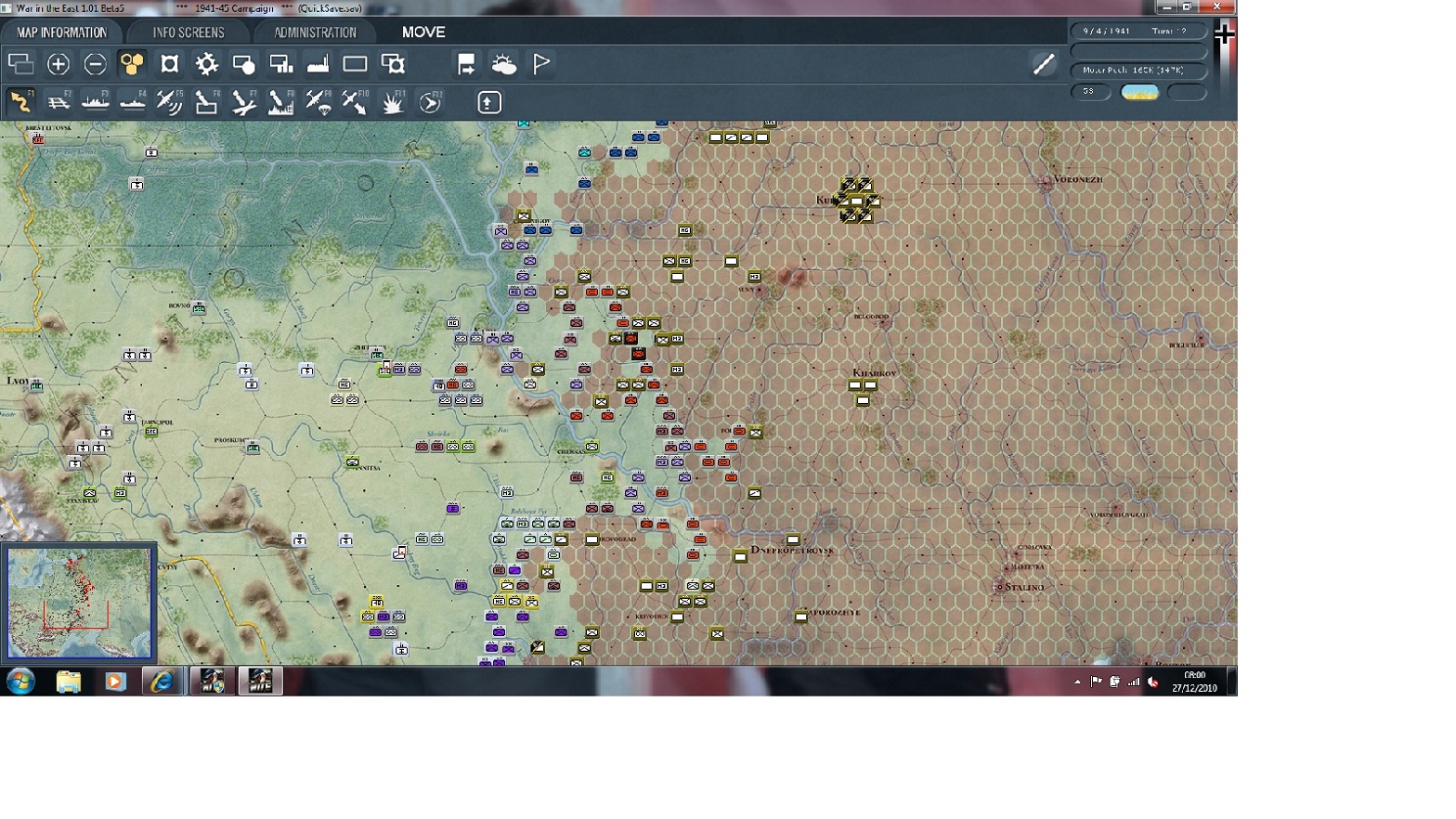Click the MOVE mode label
The image size is (1456, 819).
pyautogui.click(x=423, y=32)
